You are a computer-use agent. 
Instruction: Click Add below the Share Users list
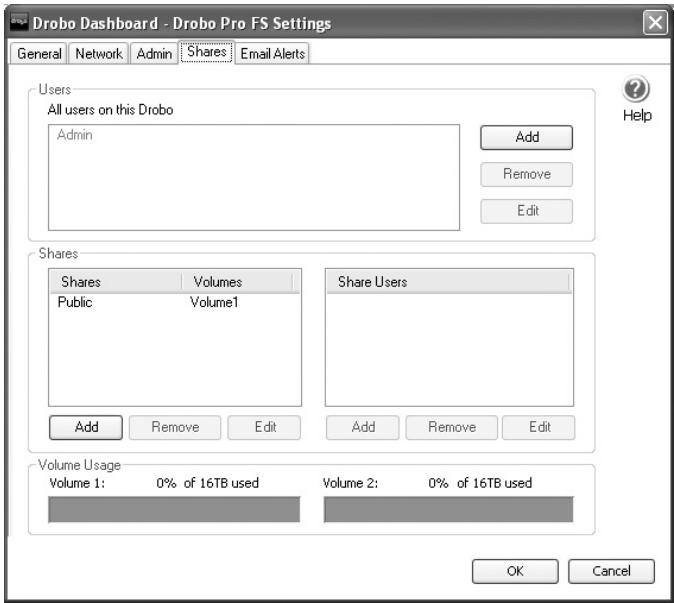pyautogui.click(x=363, y=427)
